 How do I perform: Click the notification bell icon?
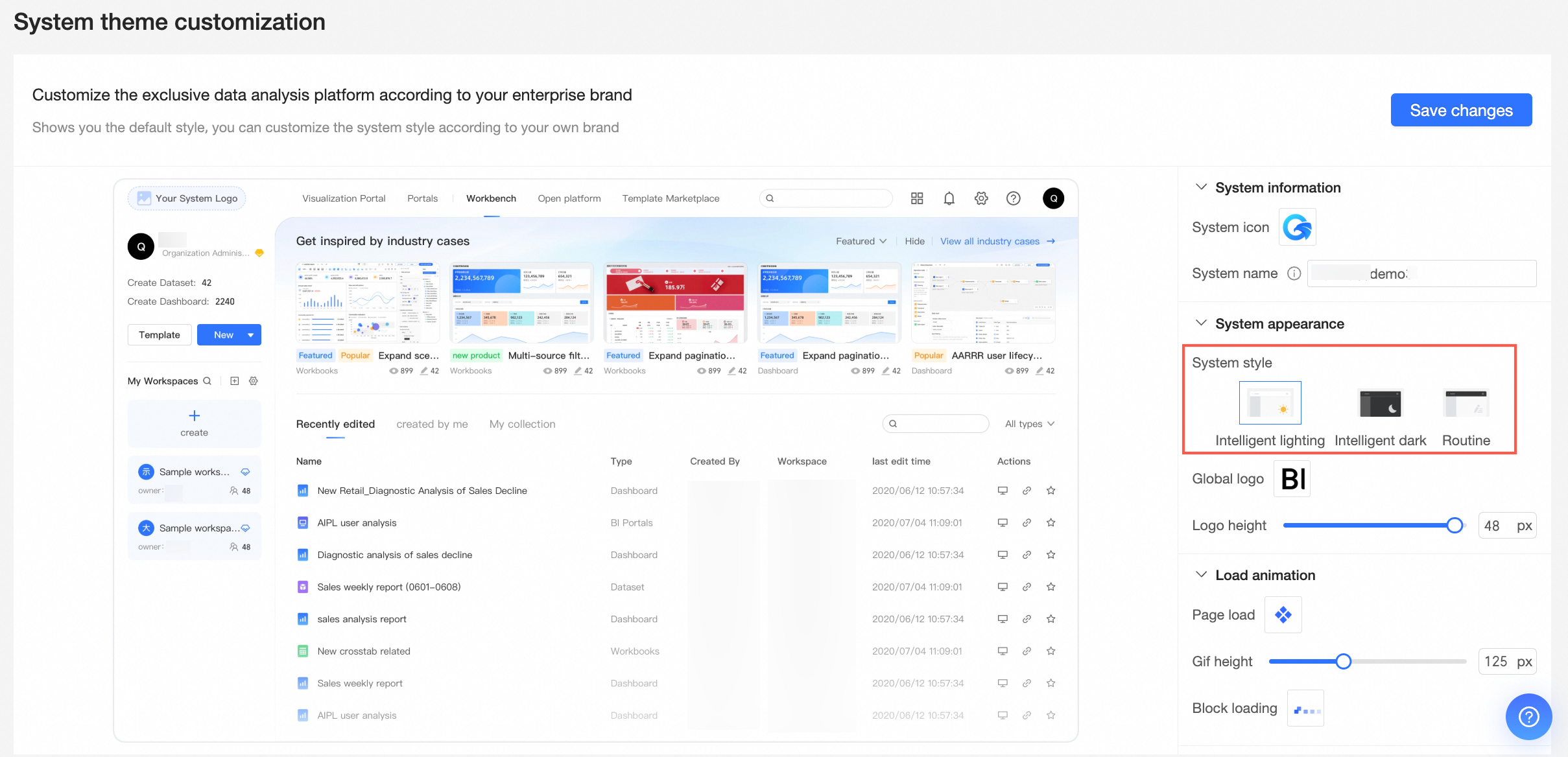[x=949, y=198]
